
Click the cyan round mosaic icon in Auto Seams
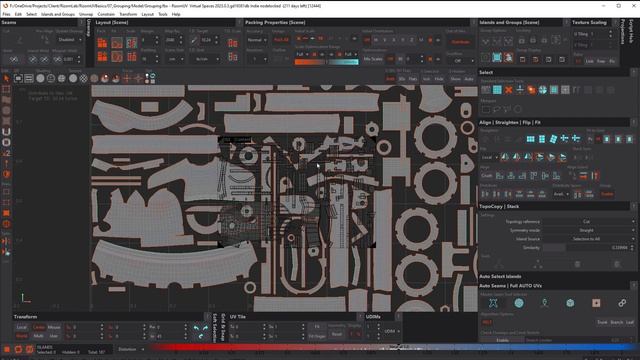click(x=519, y=303)
